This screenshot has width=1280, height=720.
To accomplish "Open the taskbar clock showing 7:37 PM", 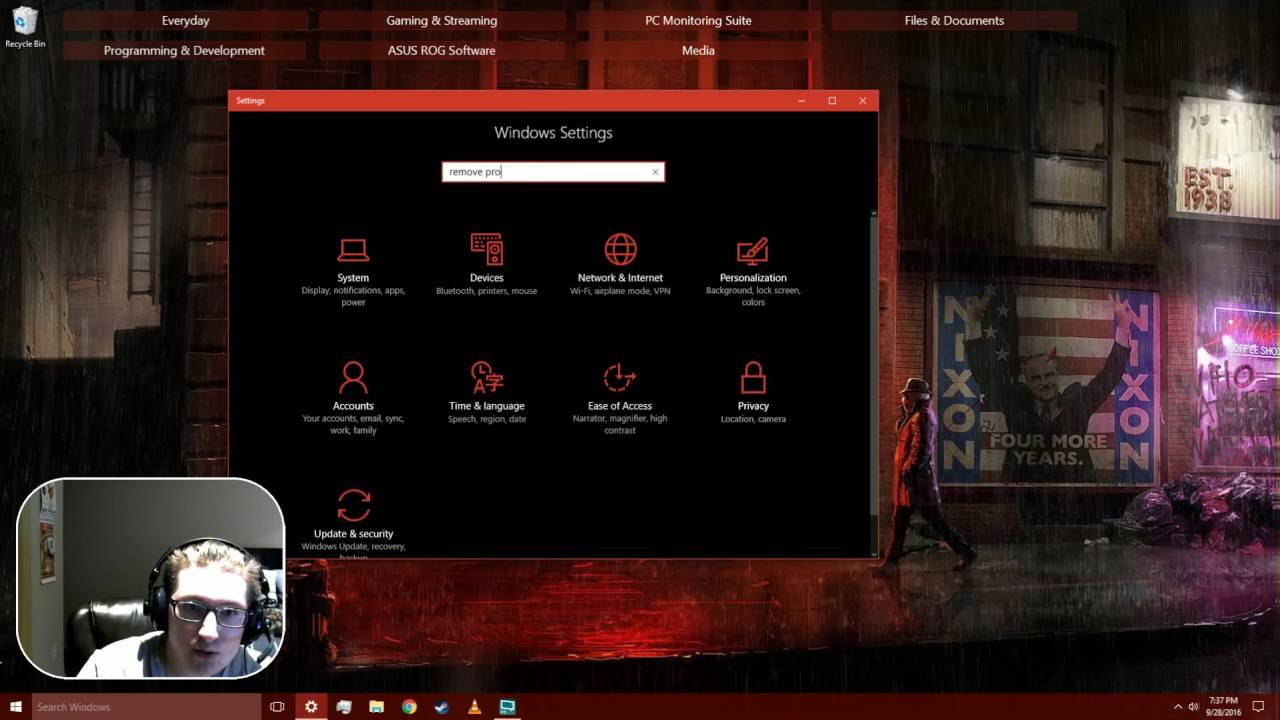I will pyautogui.click(x=1223, y=707).
